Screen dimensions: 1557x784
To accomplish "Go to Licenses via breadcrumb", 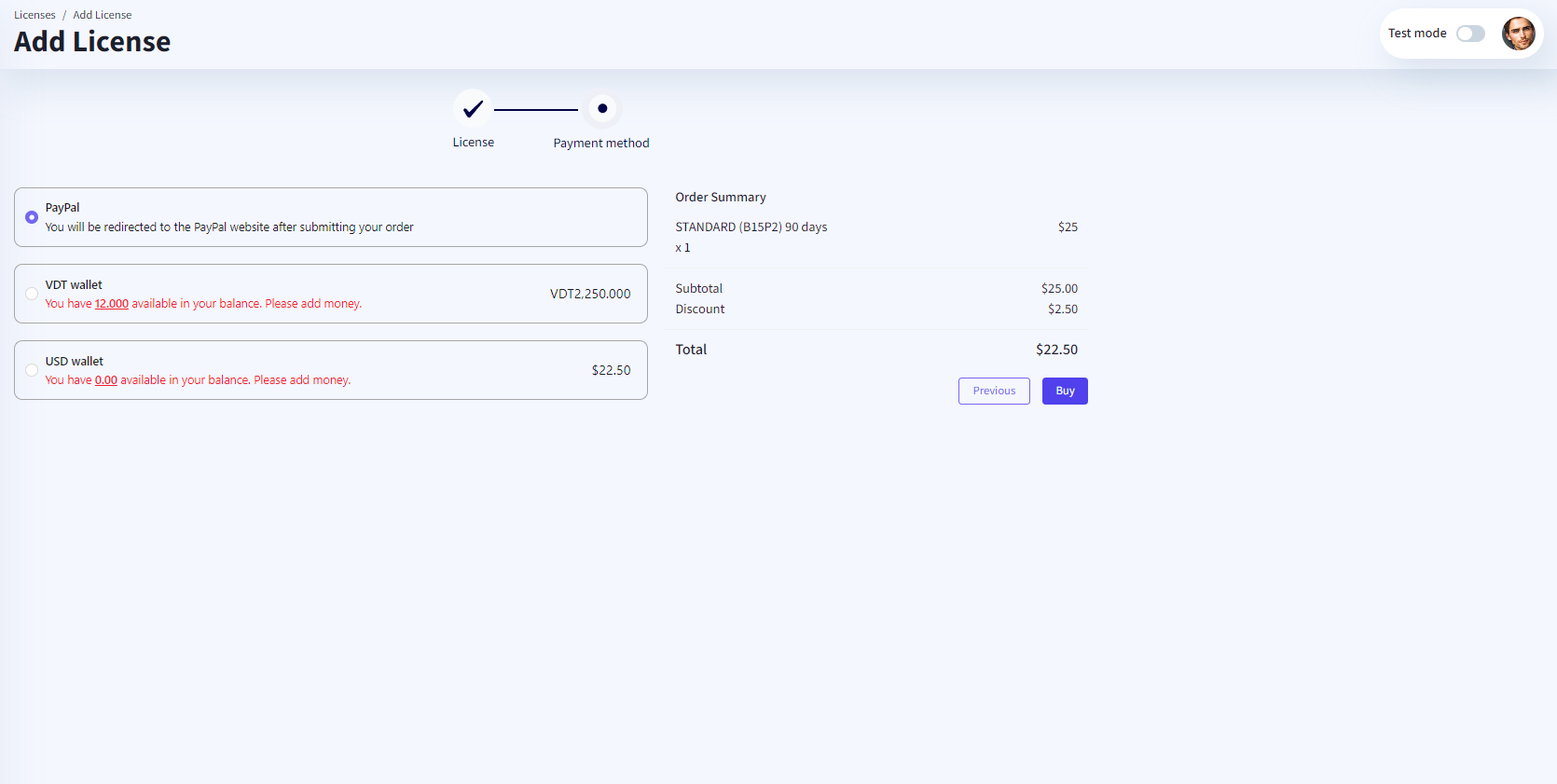I will (x=34, y=15).
